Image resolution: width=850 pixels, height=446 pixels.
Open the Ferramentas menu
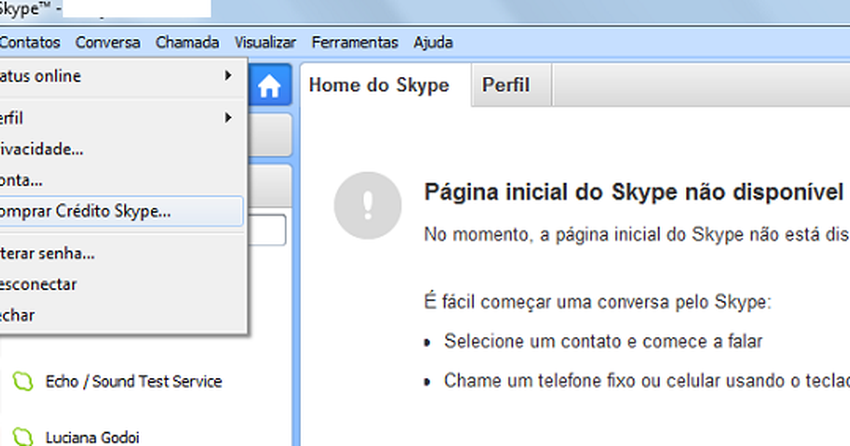355,42
